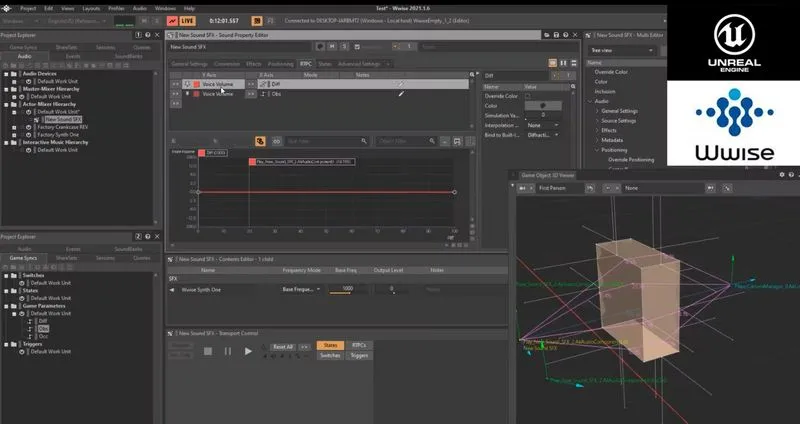800x424 pixels.
Task: Click the help icon in Sound Property Editor title bar
Action: pos(565,35)
